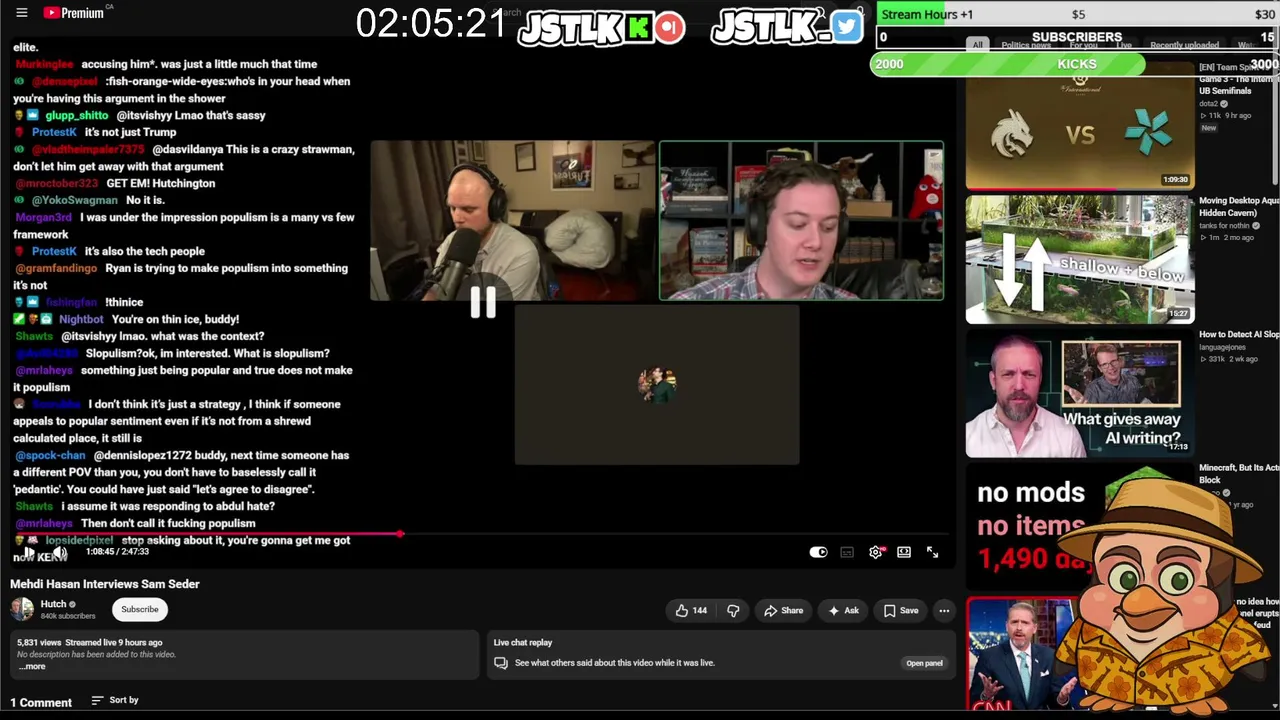The width and height of the screenshot is (1280, 720).
Task: Visit the languagejones channel link
Action: [x=1221, y=348]
